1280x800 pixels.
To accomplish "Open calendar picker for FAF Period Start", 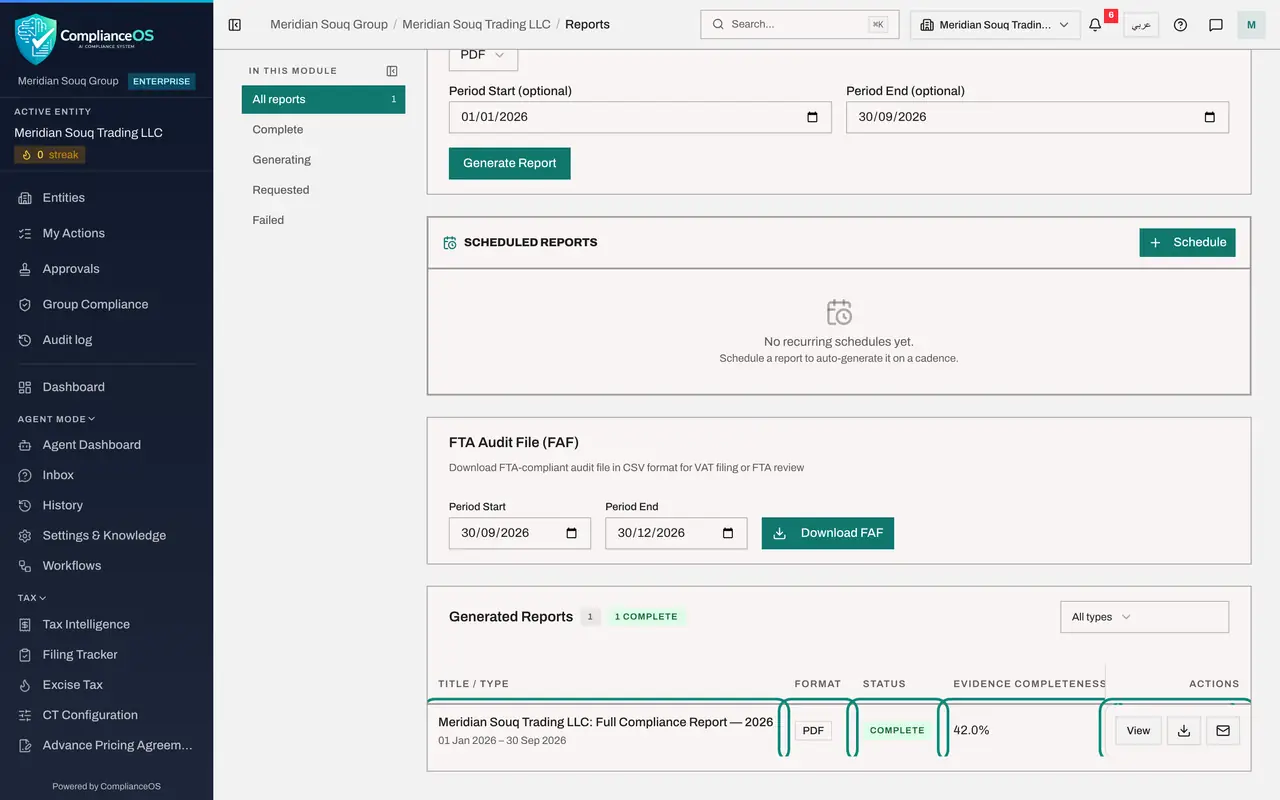I will coord(572,533).
